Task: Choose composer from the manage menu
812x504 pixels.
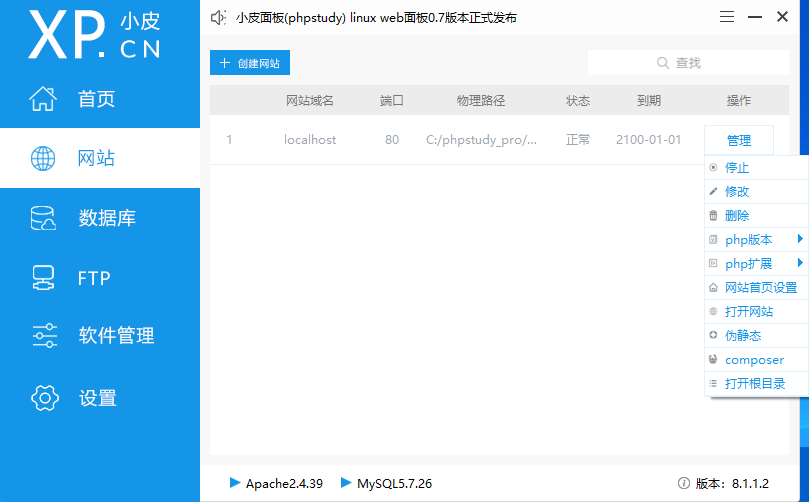Action: point(757,359)
